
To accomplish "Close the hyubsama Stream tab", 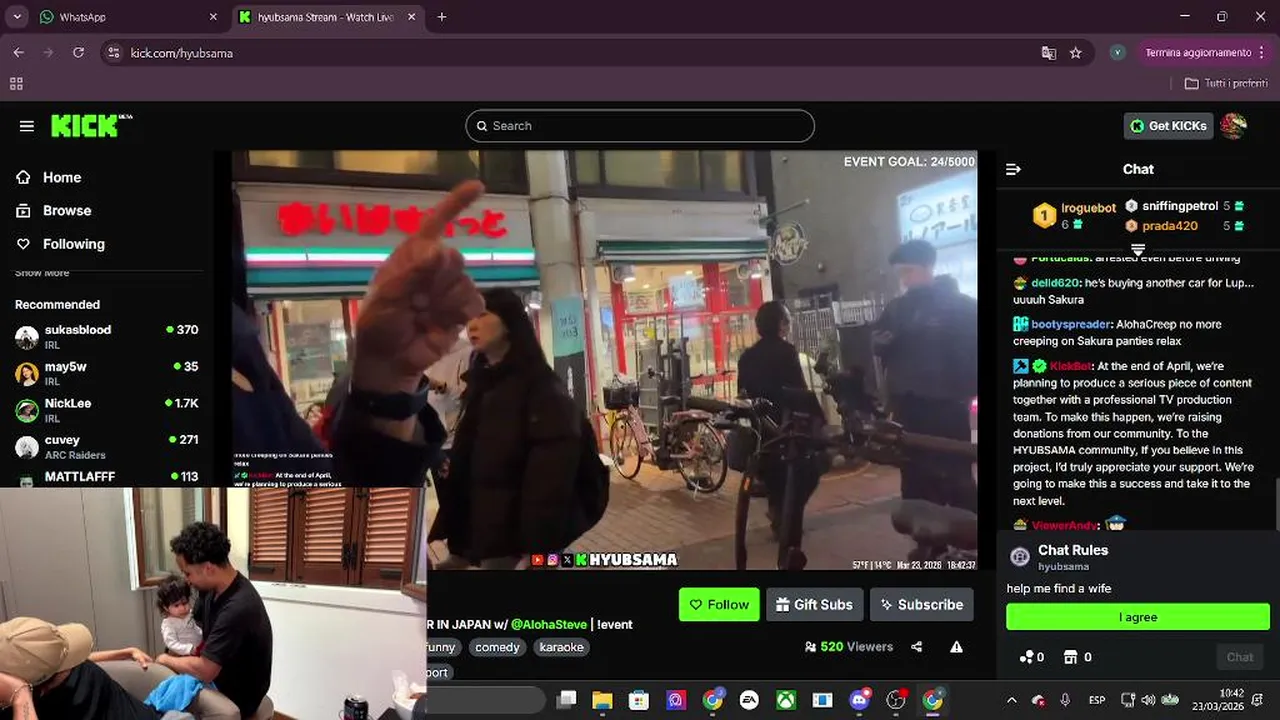I will 413,17.
